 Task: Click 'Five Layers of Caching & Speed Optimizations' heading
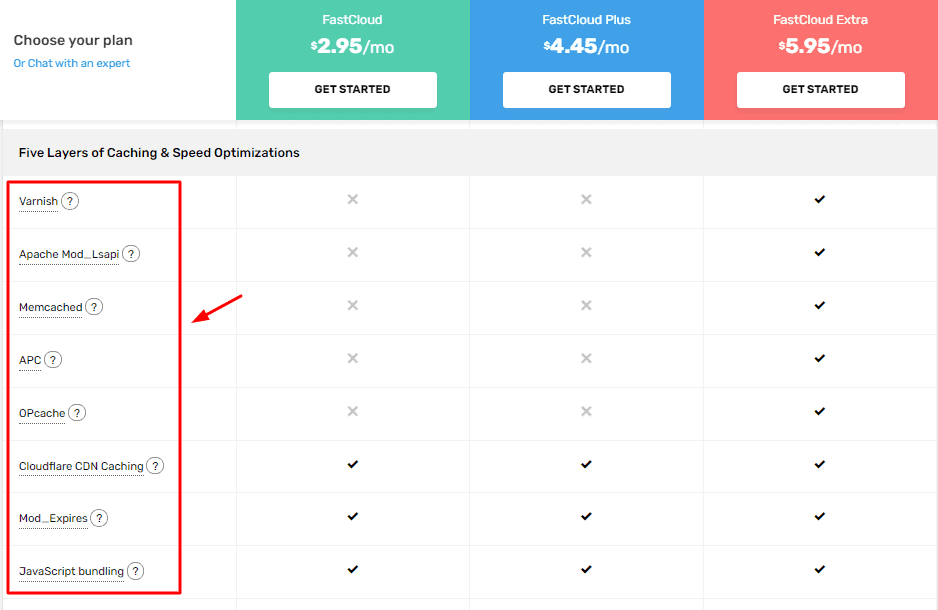tap(159, 153)
